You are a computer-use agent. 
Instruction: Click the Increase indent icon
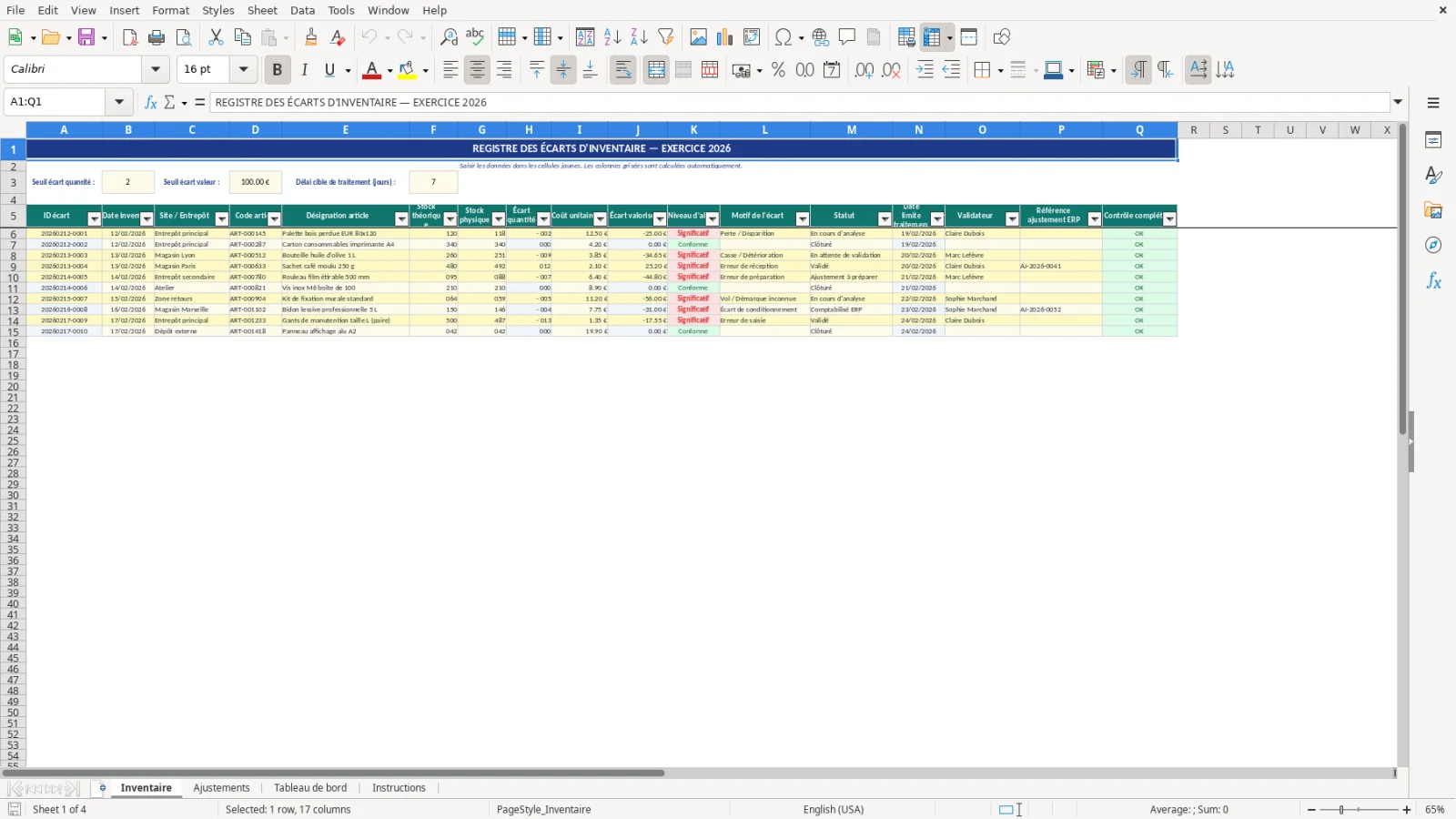click(925, 70)
